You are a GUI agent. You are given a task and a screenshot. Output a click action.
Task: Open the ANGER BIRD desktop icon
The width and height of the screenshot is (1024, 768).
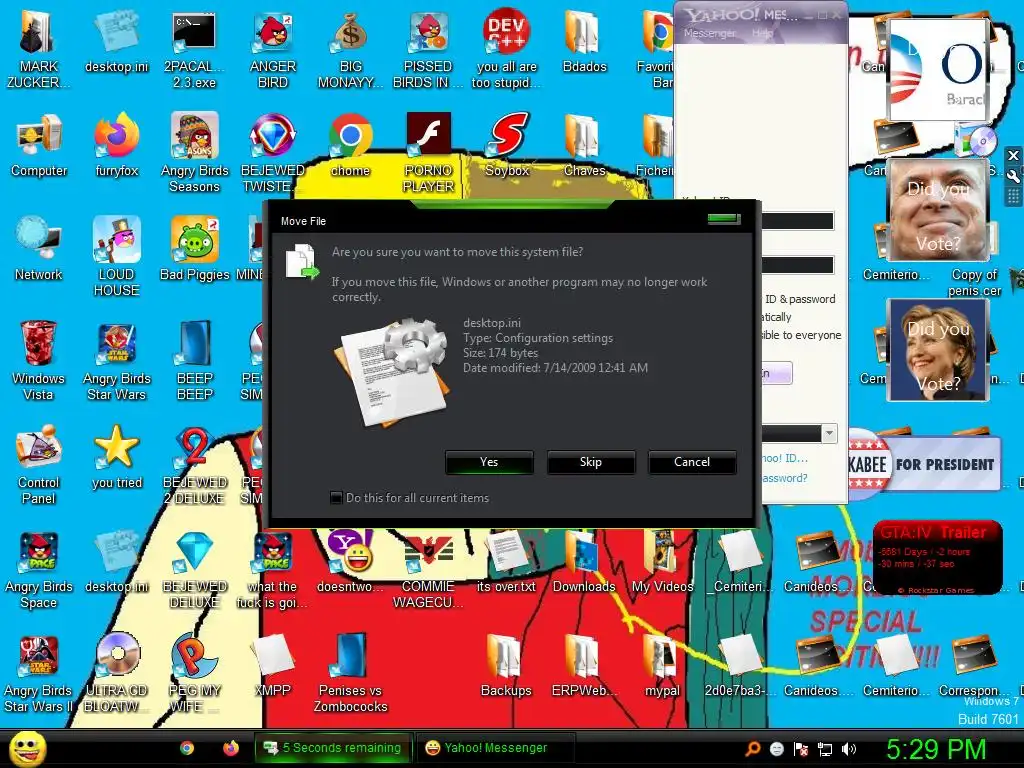(x=273, y=49)
